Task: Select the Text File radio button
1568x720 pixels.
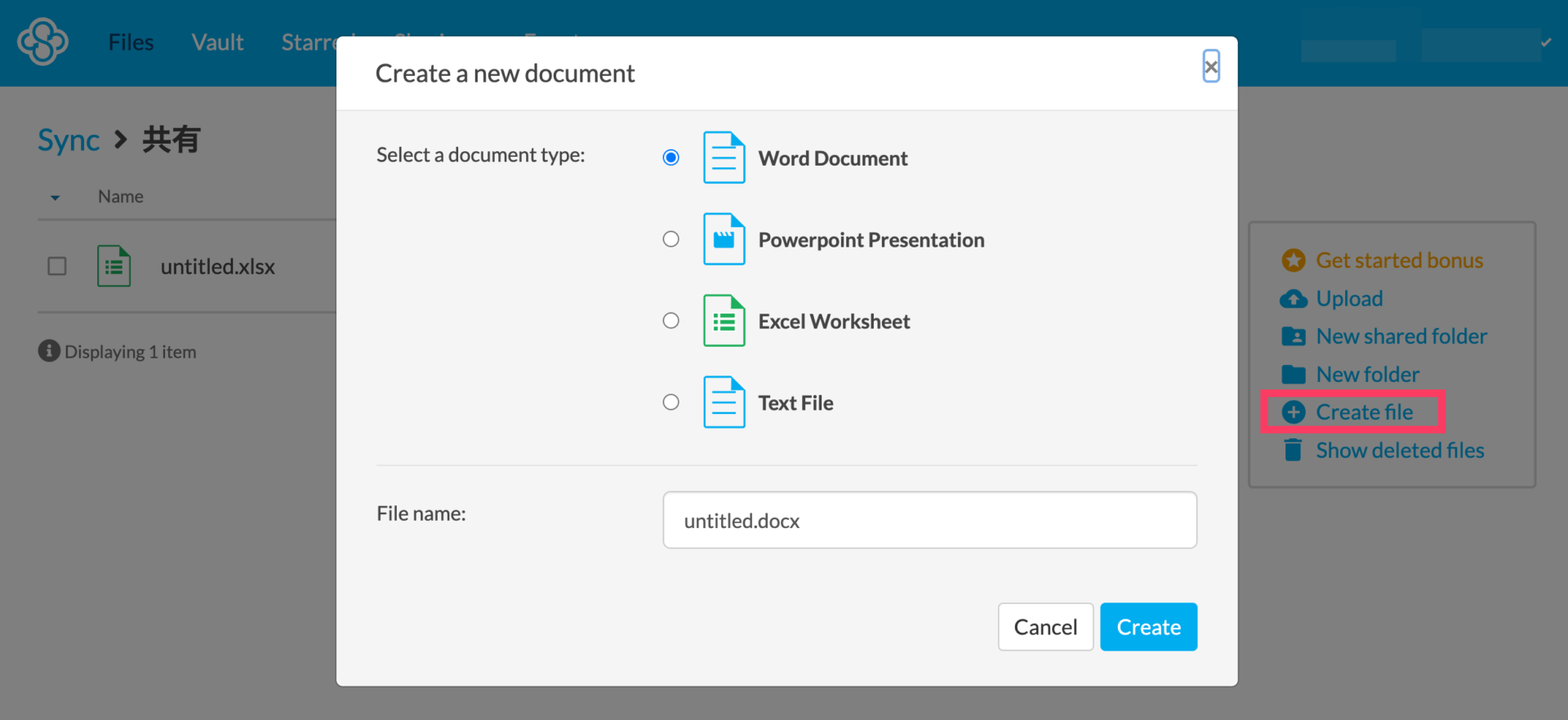Action: pos(670,402)
